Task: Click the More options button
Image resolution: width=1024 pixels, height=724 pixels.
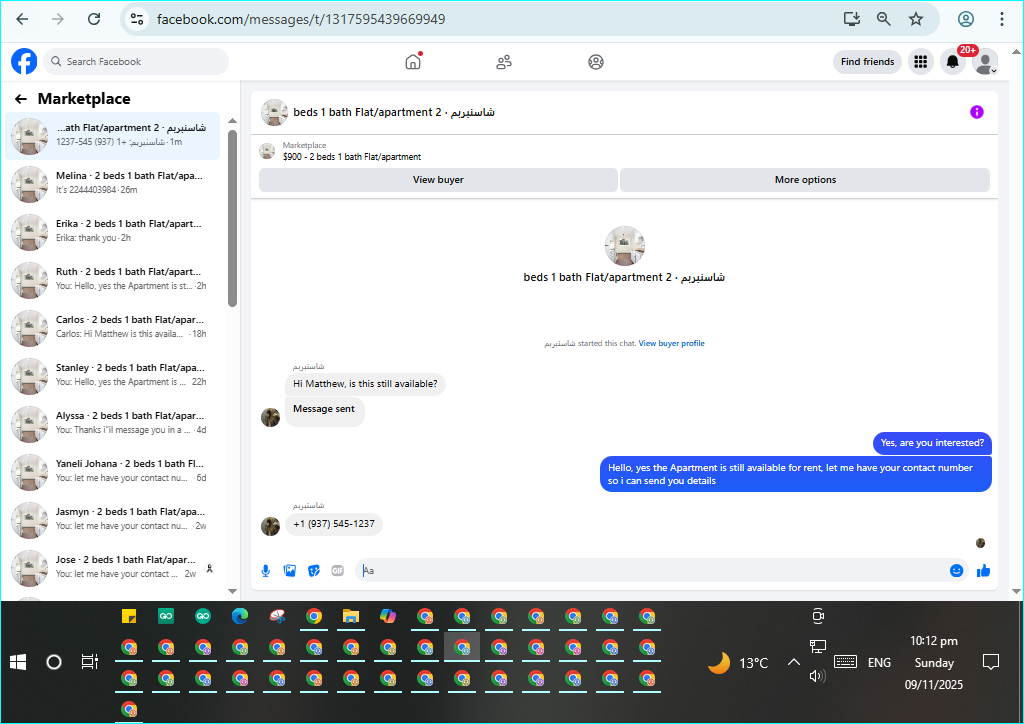Action: tap(805, 180)
